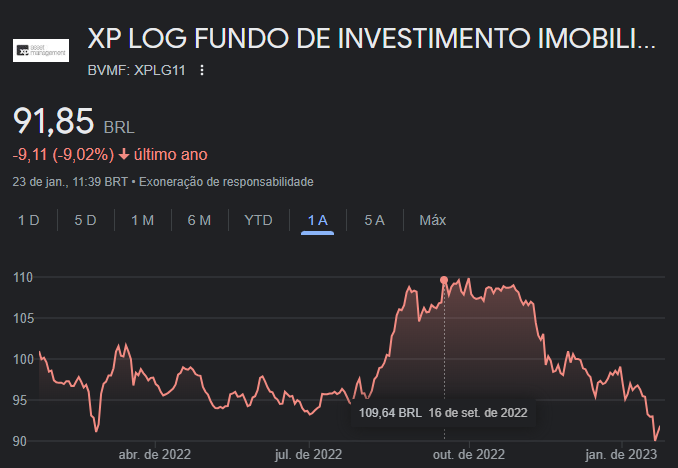The width and height of the screenshot is (678, 468).
Task: Click the BVMF: XPLG11 ticker text
Action: click(136, 70)
